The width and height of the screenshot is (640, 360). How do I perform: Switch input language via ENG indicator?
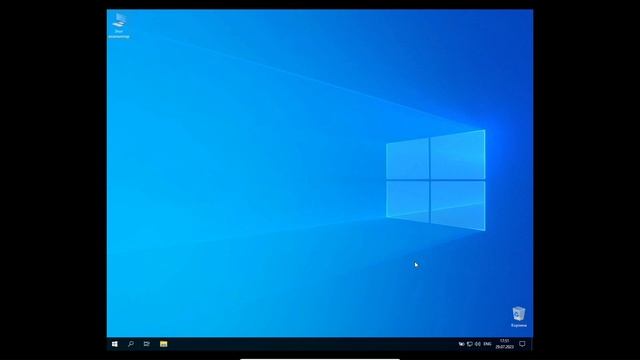[x=487, y=344]
